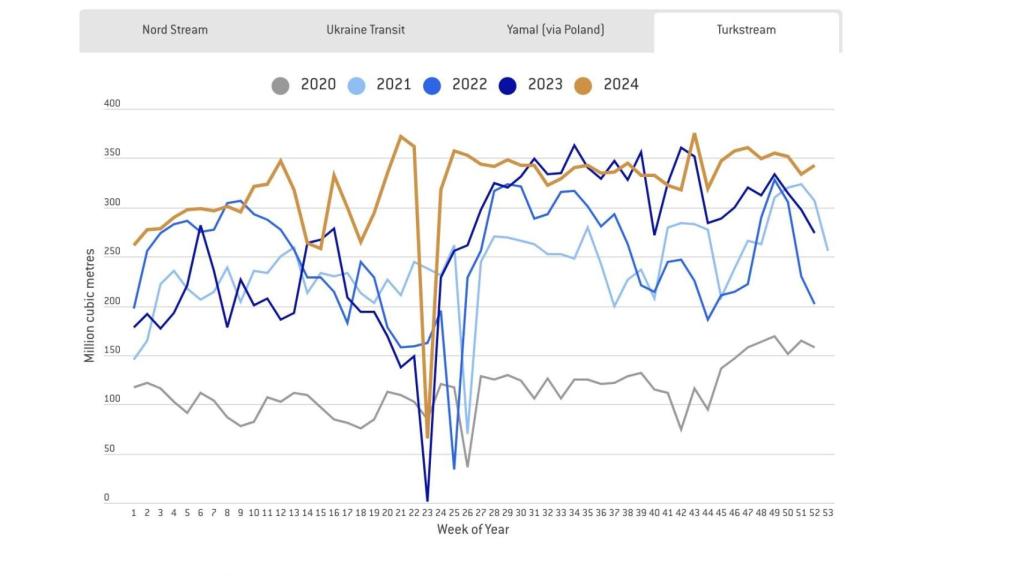
Task: Click the active Turkstream tab
Action: (x=746, y=30)
